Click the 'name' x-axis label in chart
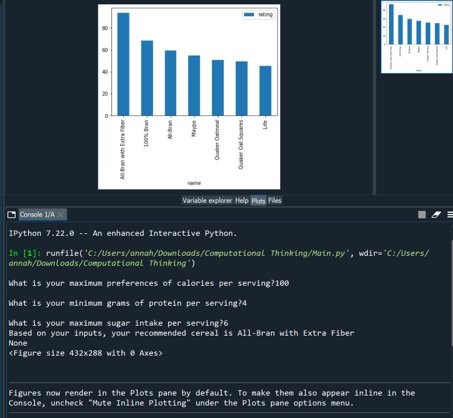Screen dimensions: 453x418 (x=194, y=183)
